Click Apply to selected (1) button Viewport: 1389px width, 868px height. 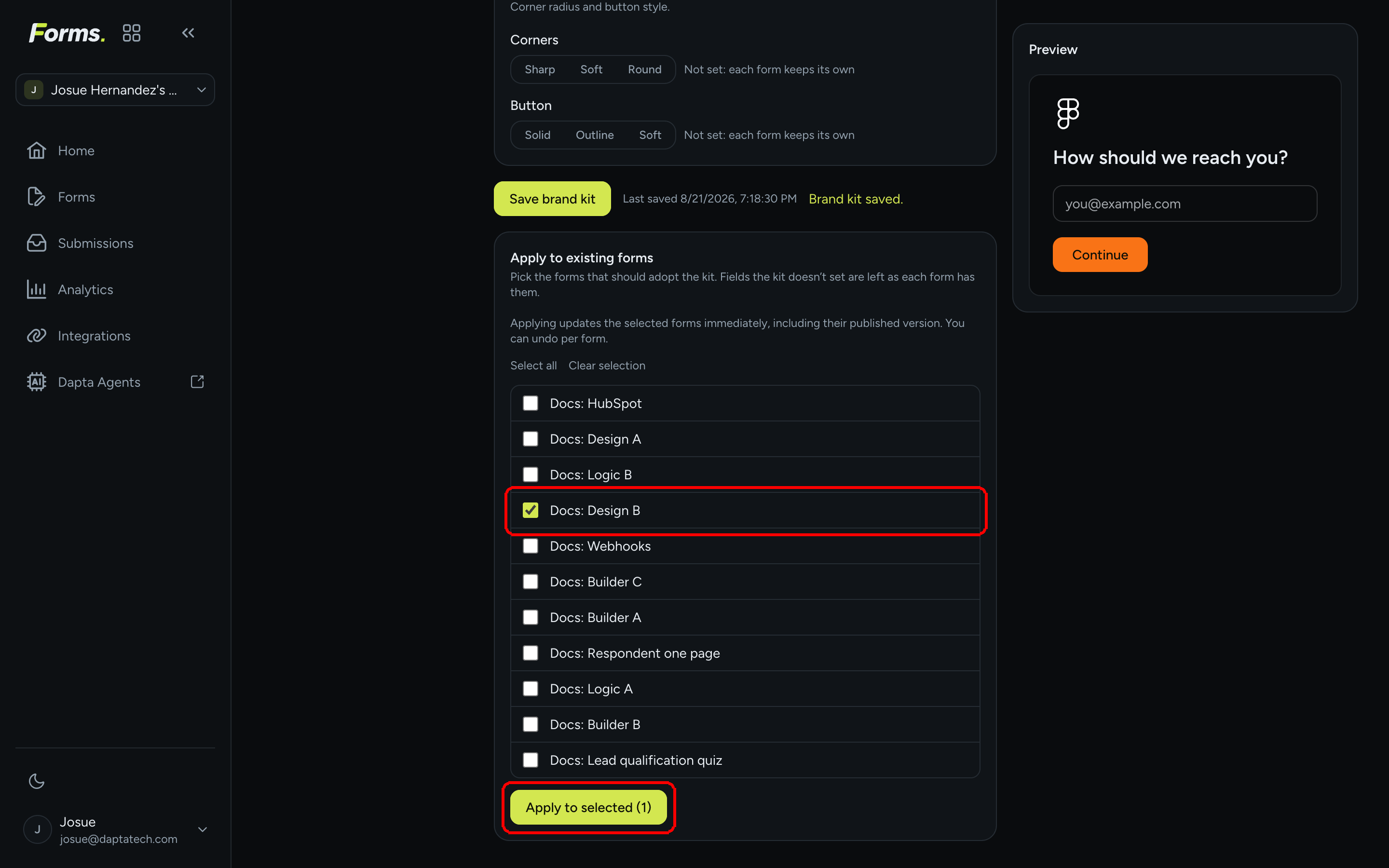click(588, 807)
